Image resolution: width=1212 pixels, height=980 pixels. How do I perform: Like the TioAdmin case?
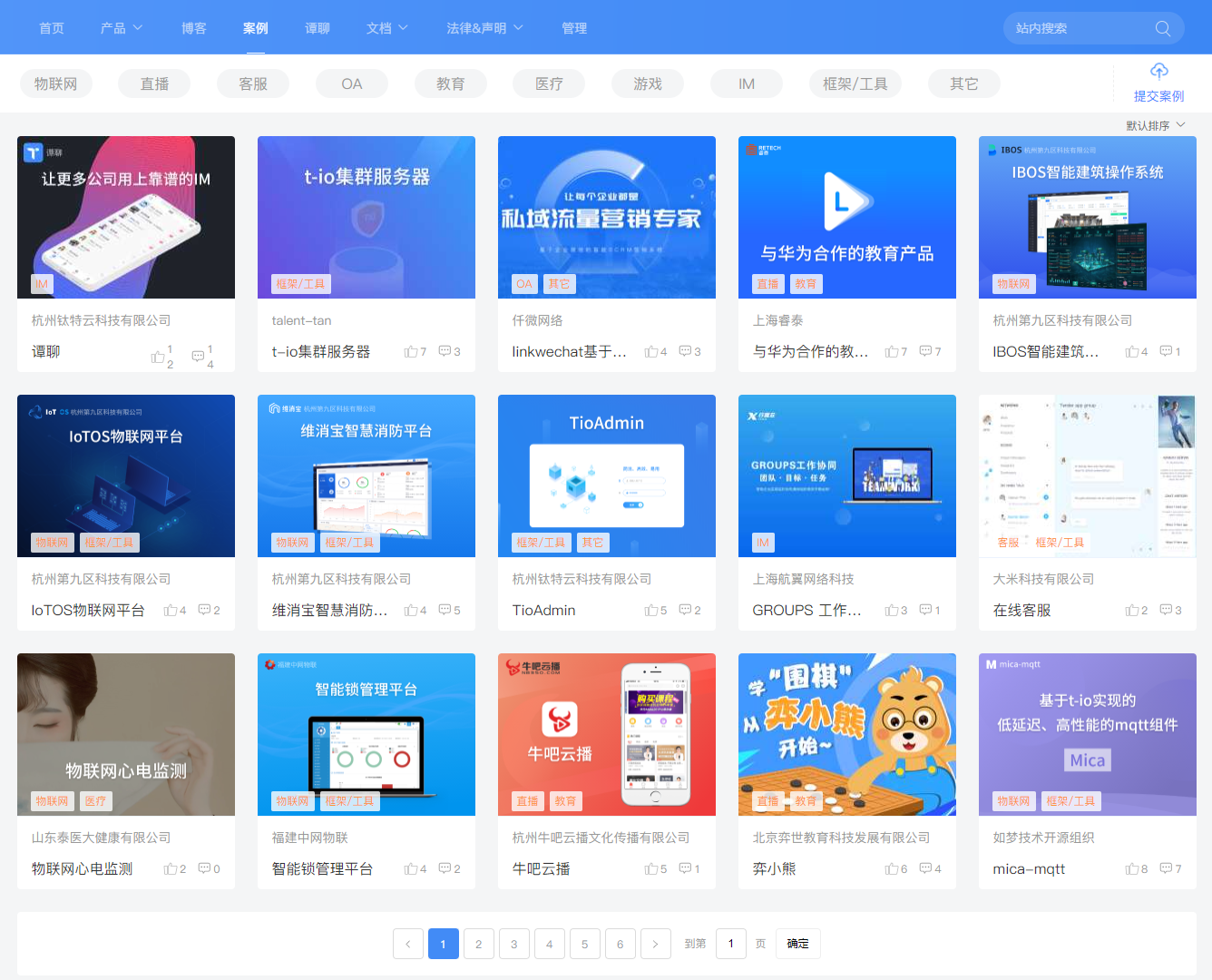tap(650, 610)
